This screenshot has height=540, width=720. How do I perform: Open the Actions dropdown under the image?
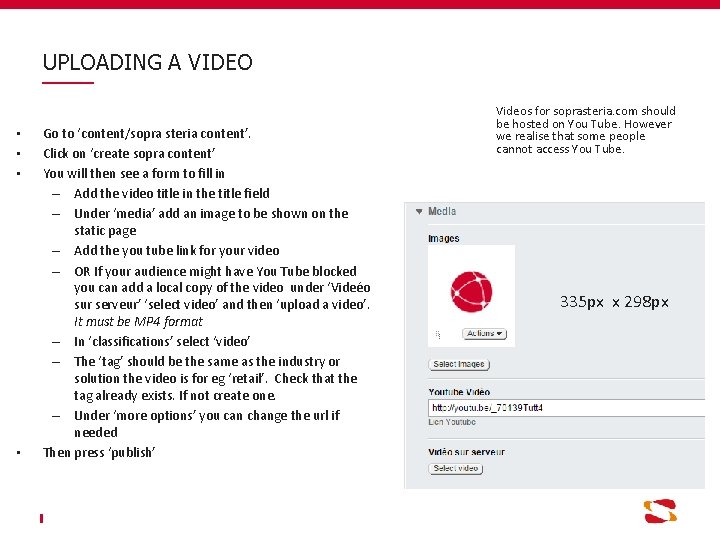484,334
